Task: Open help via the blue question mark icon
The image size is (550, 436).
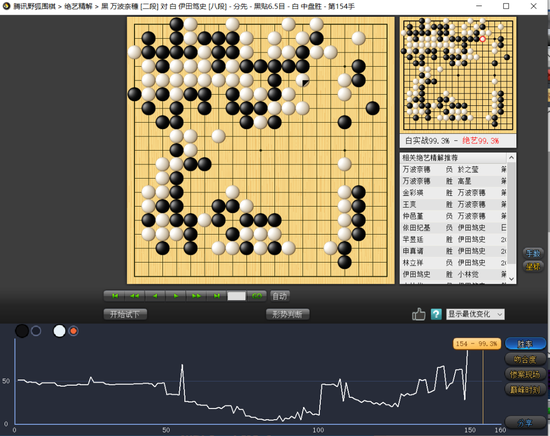Action: [436, 314]
